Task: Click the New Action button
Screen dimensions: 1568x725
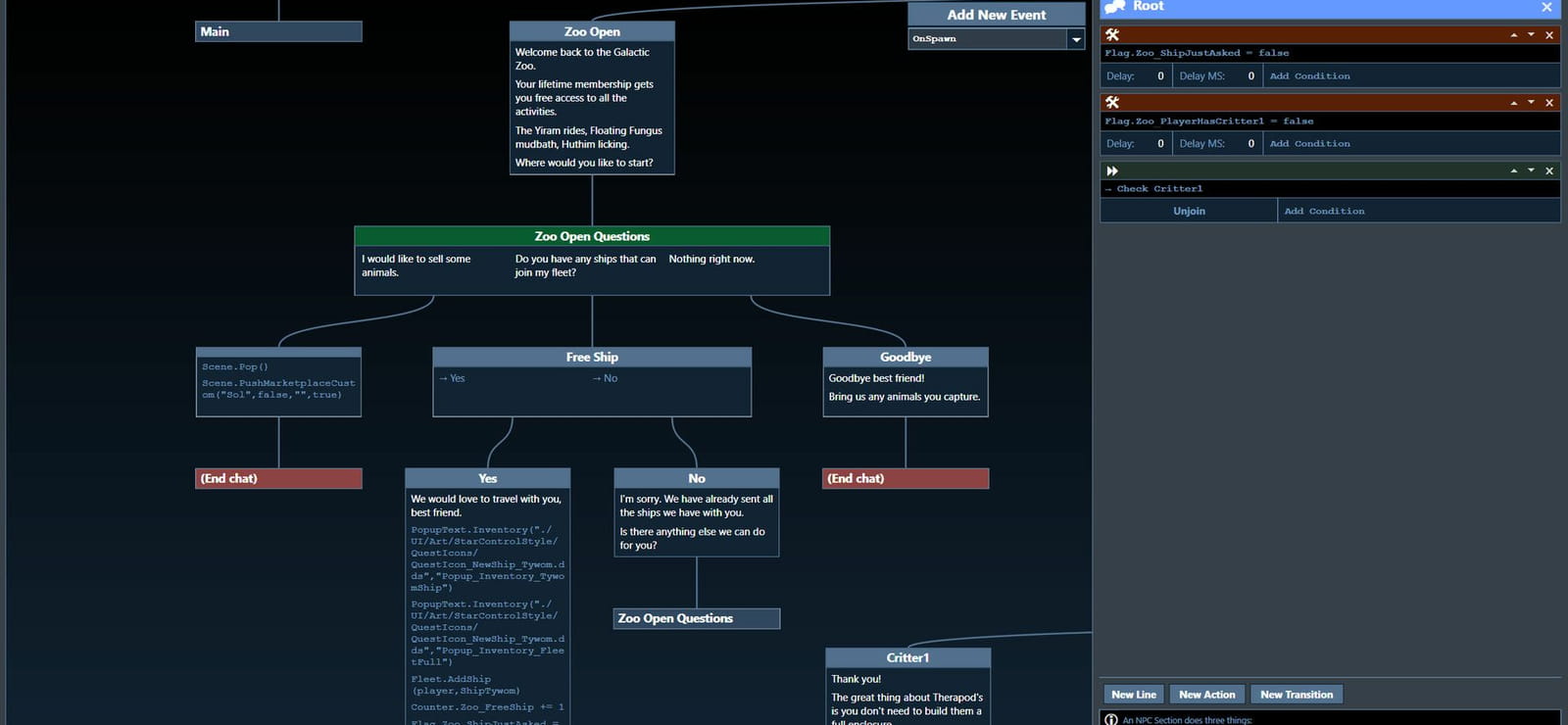Action: tap(1206, 695)
